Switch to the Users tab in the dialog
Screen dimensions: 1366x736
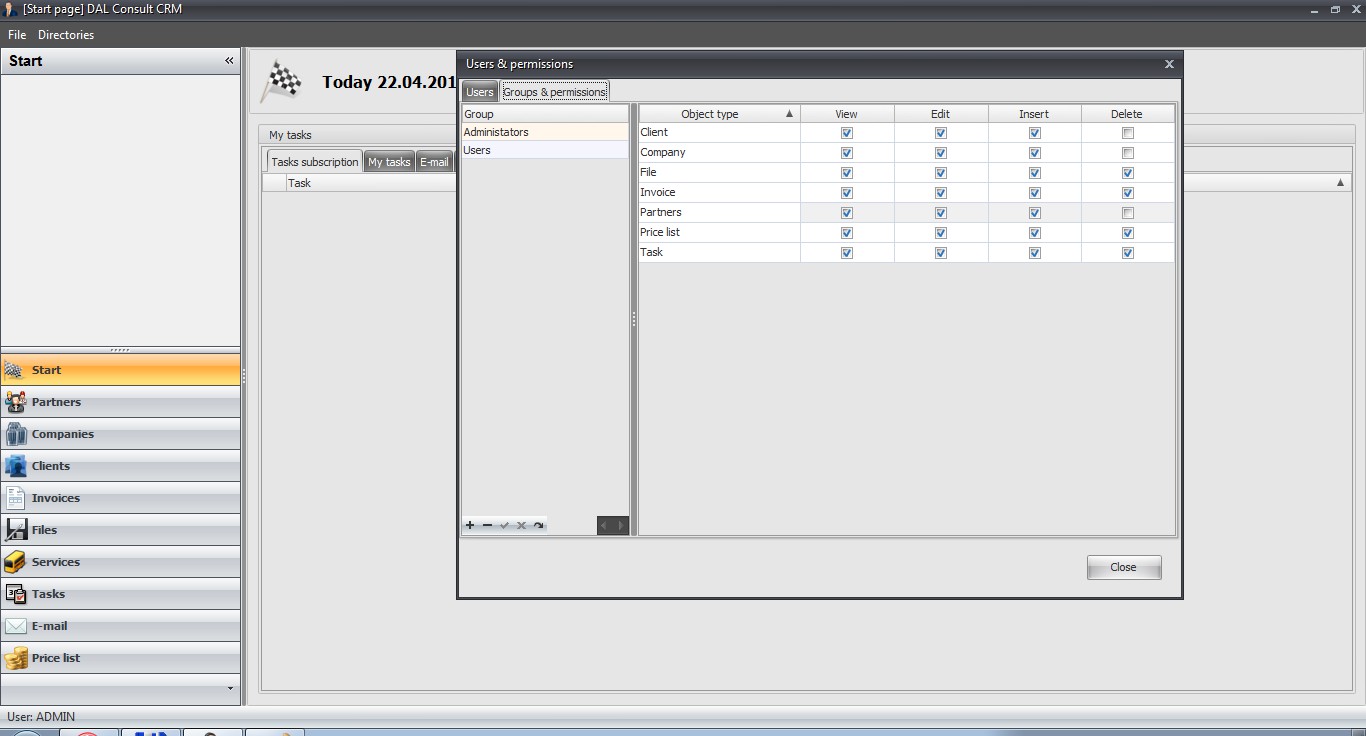pos(480,92)
